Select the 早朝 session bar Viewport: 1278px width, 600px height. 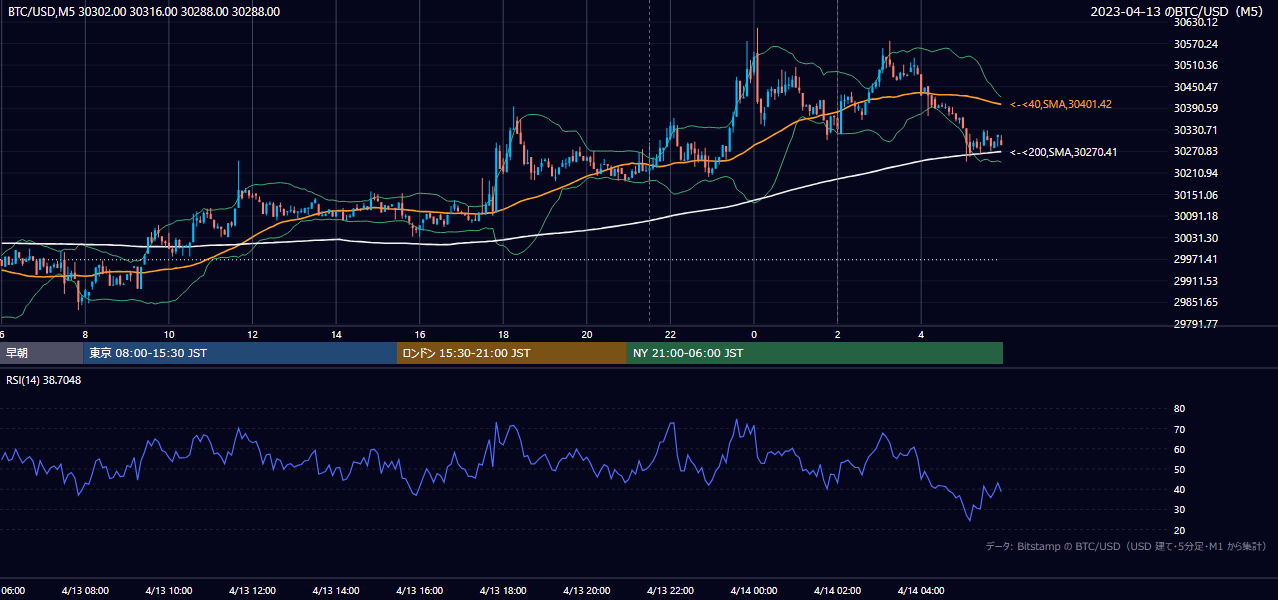click(42, 353)
